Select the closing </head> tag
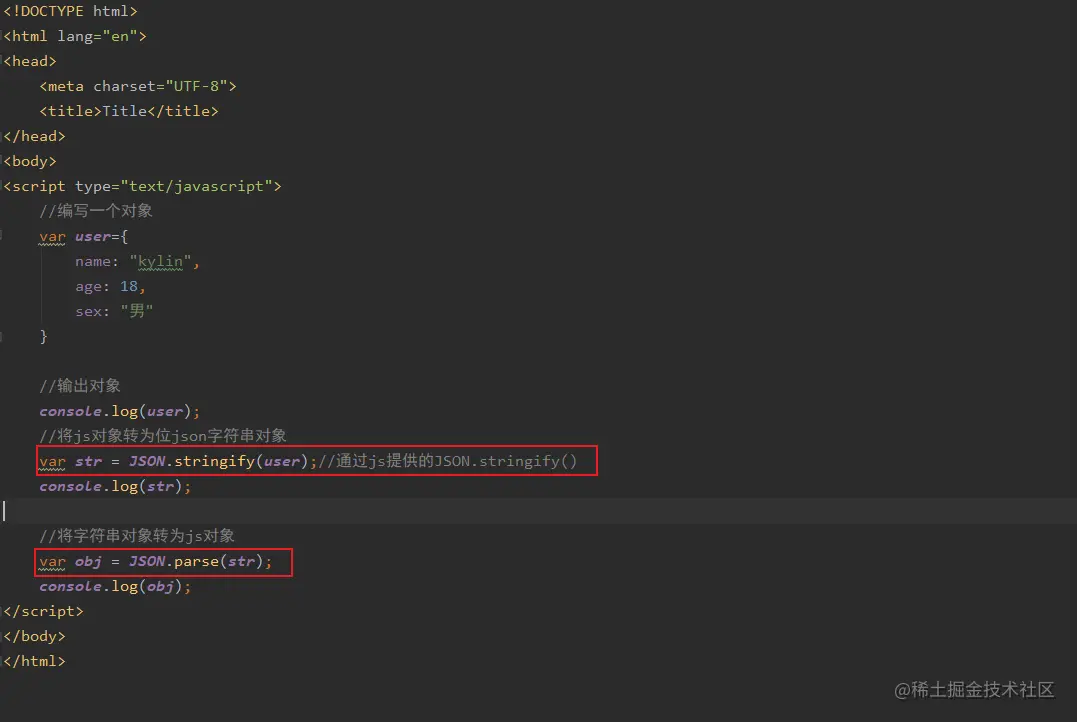The image size is (1077, 722). click(x=34, y=136)
